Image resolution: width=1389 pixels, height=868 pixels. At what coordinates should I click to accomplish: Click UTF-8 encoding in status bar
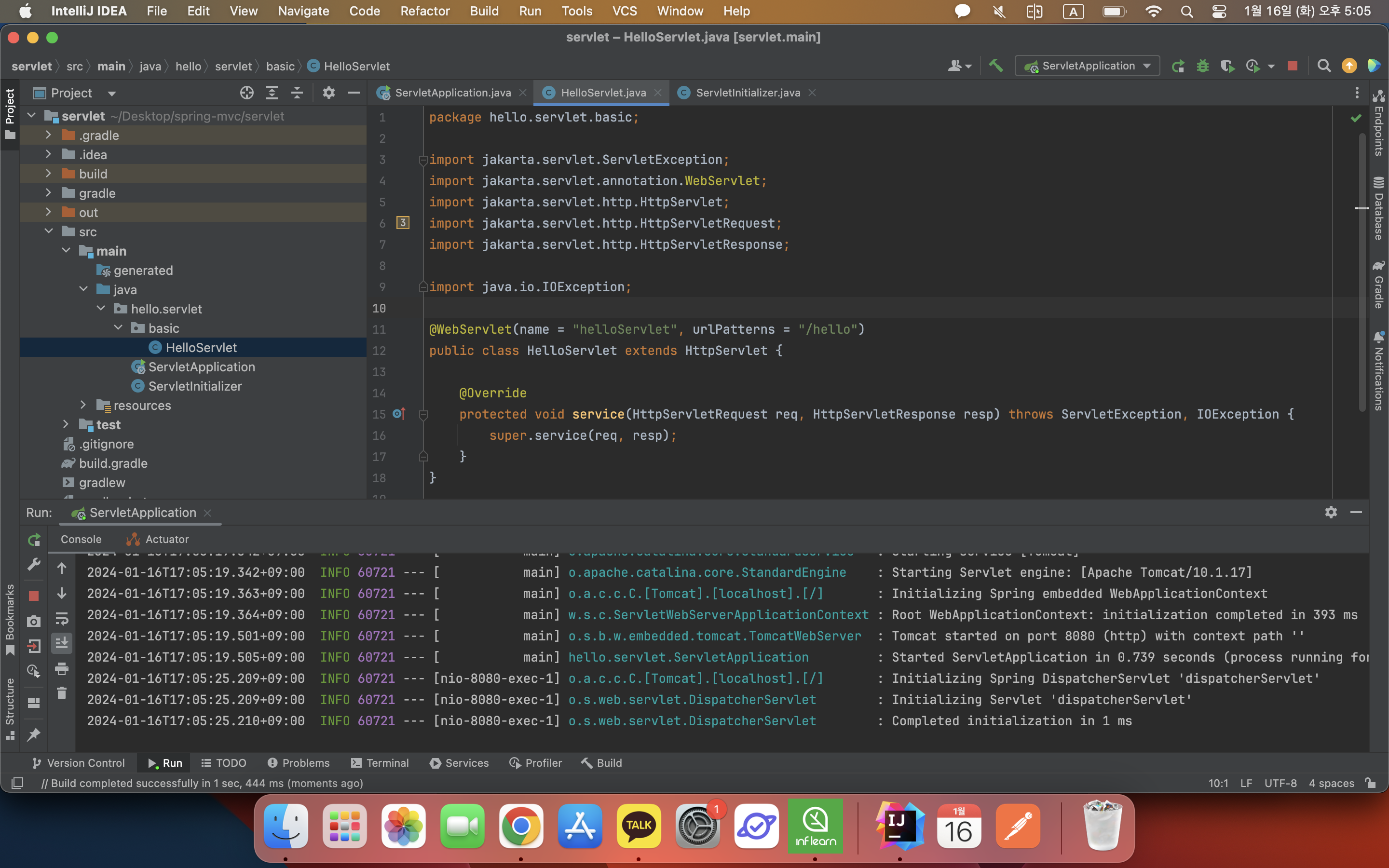(x=1280, y=783)
